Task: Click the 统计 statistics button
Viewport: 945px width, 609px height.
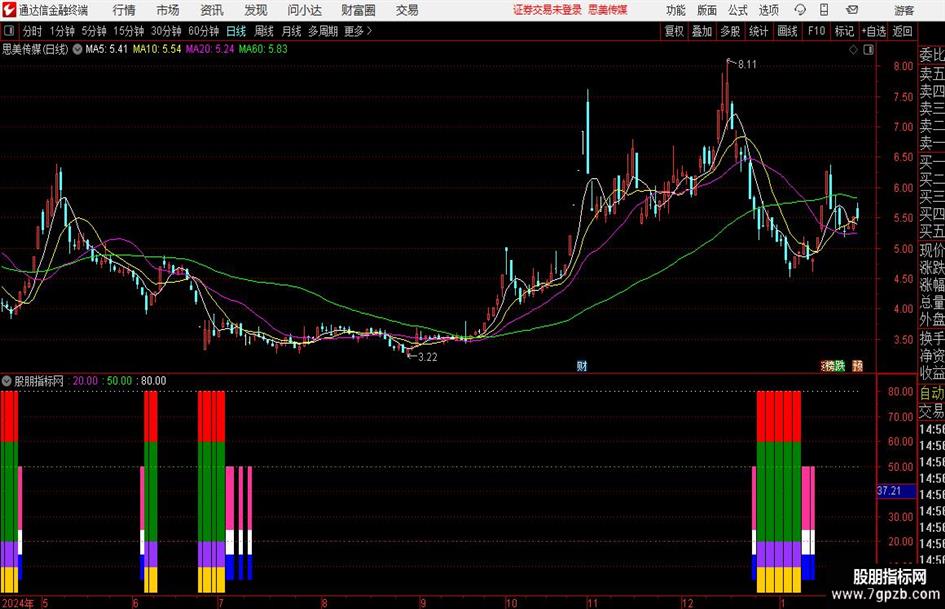Action: [758, 31]
